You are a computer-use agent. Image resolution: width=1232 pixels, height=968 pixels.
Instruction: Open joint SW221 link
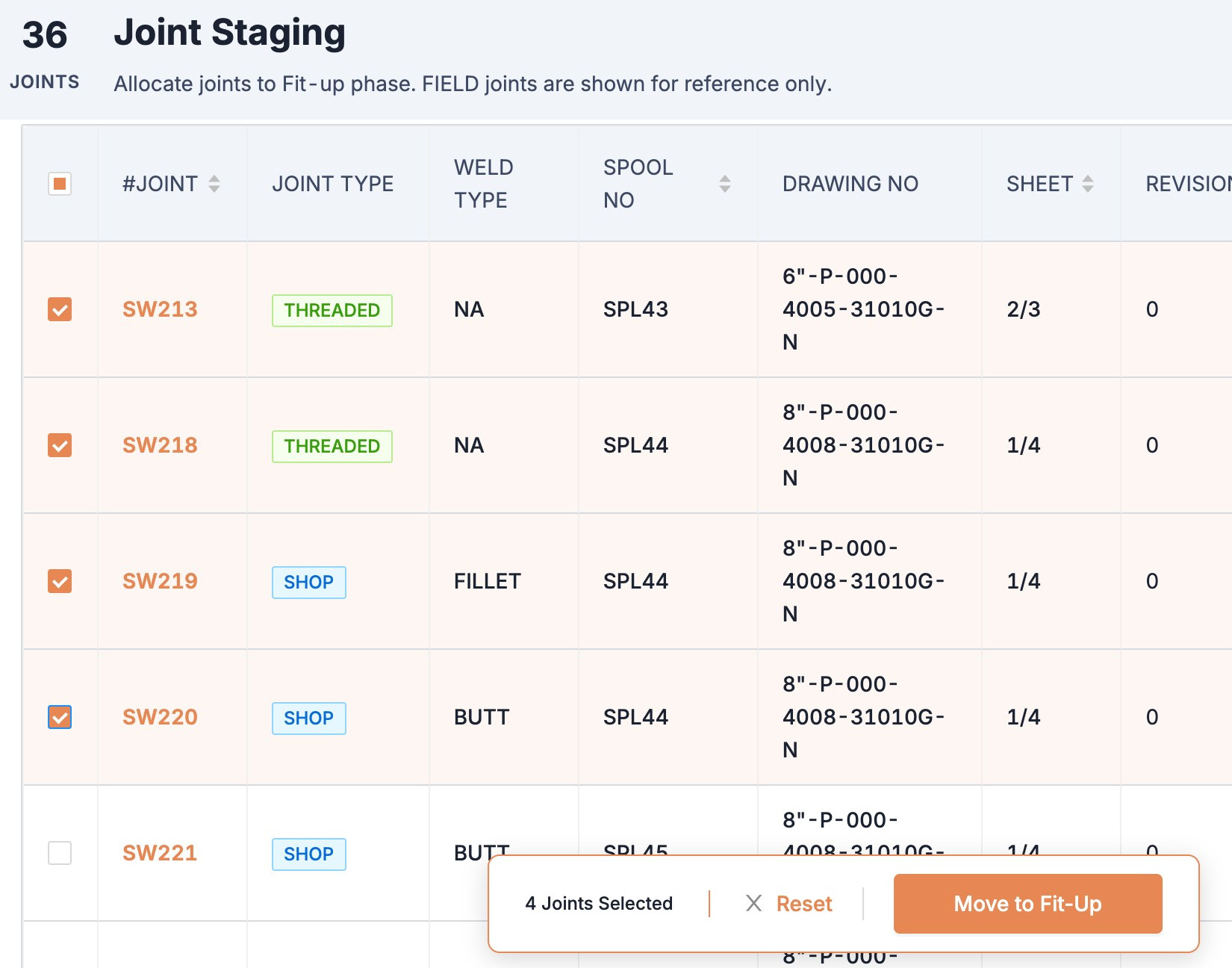click(160, 853)
